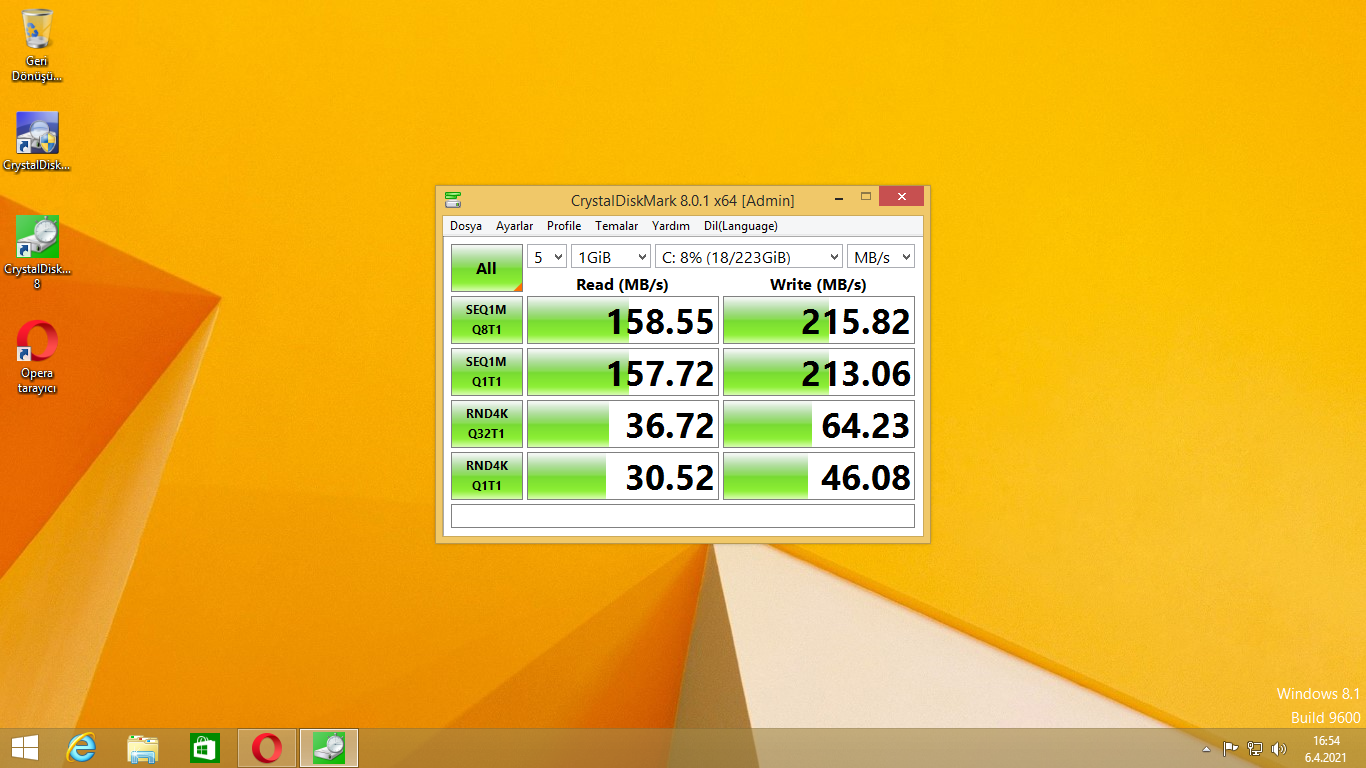Switch to Opera in the taskbar

point(267,748)
